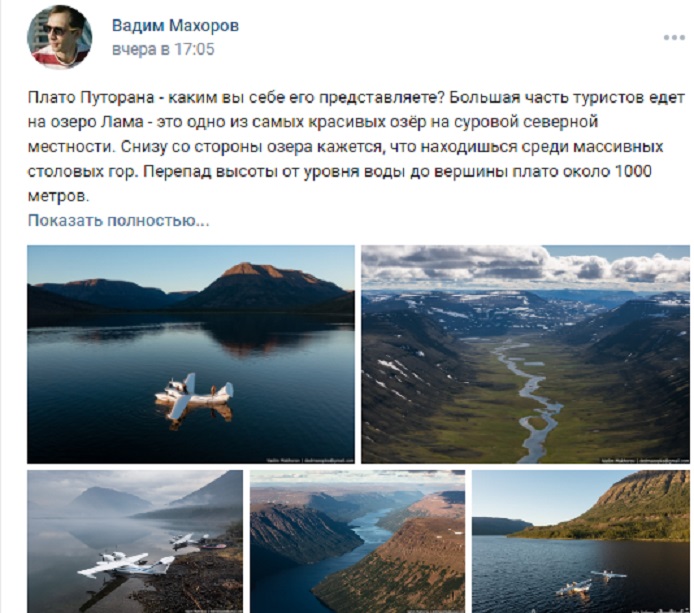Click the word метров ending the post

click(58, 196)
